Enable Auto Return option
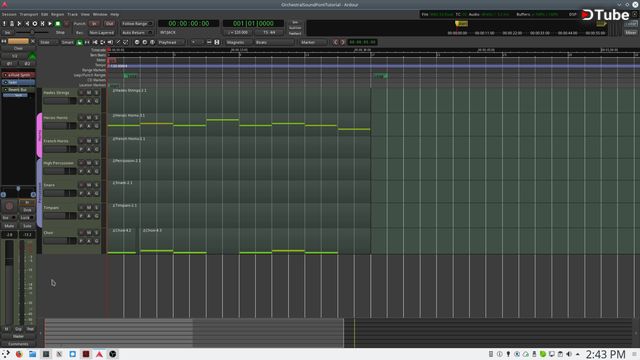The image size is (640, 360). [x=137, y=33]
